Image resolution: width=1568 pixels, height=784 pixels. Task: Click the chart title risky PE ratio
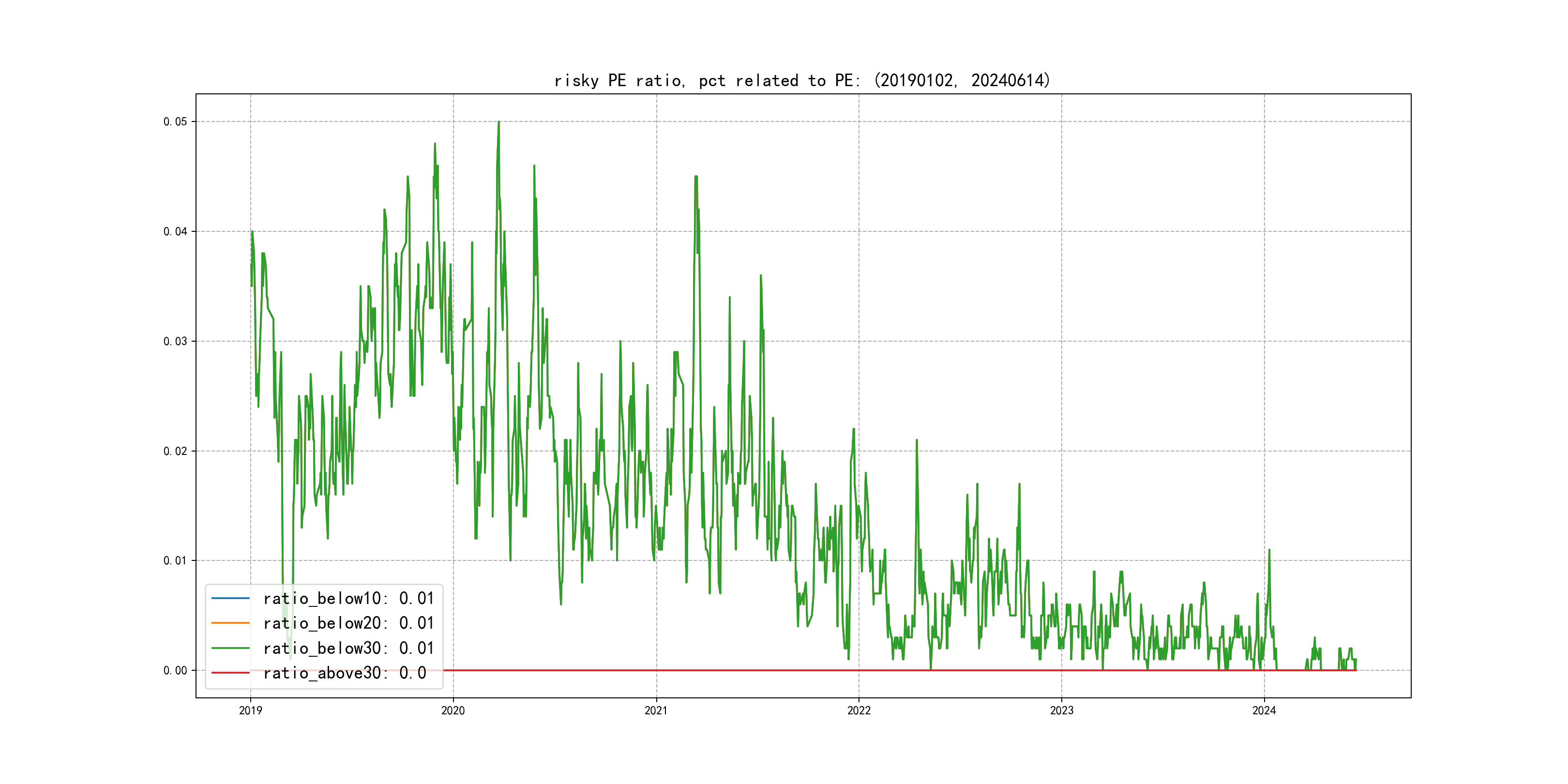801,80
